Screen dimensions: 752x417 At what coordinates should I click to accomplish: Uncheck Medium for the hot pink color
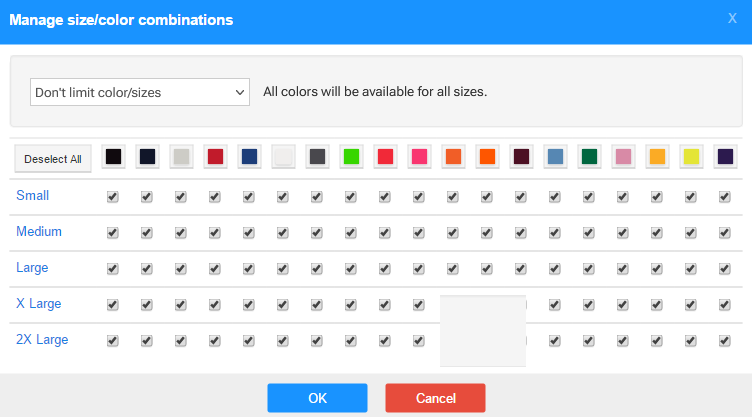(x=419, y=233)
